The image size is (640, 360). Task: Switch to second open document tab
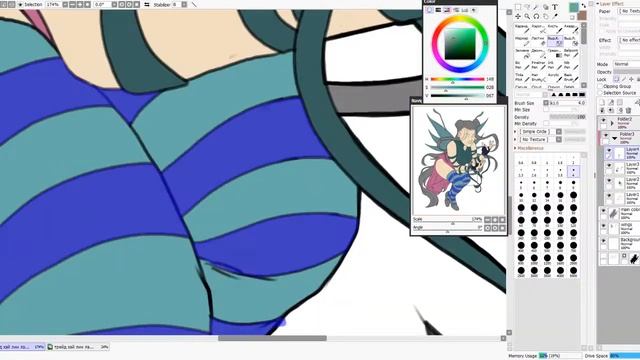point(78,347)
